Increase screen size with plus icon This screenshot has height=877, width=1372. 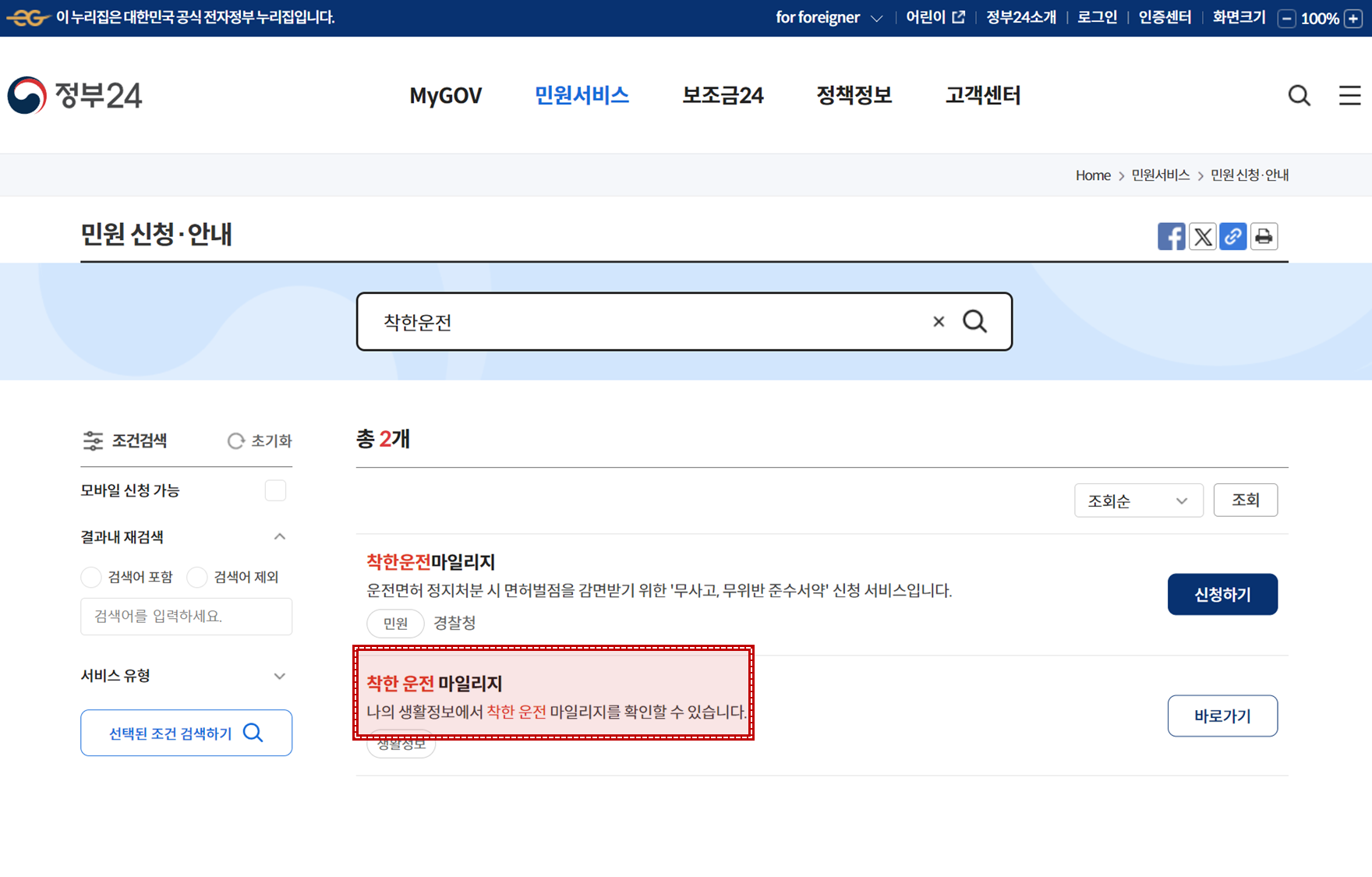[x=1353, y=19]
